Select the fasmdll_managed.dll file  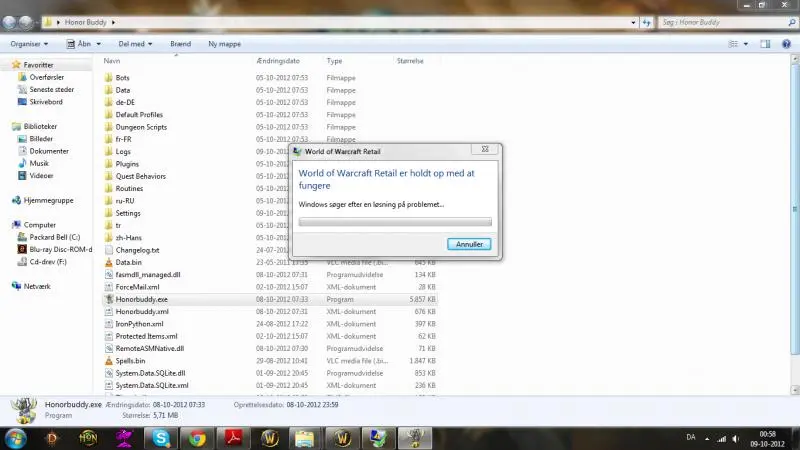click(x=148, y=274)
